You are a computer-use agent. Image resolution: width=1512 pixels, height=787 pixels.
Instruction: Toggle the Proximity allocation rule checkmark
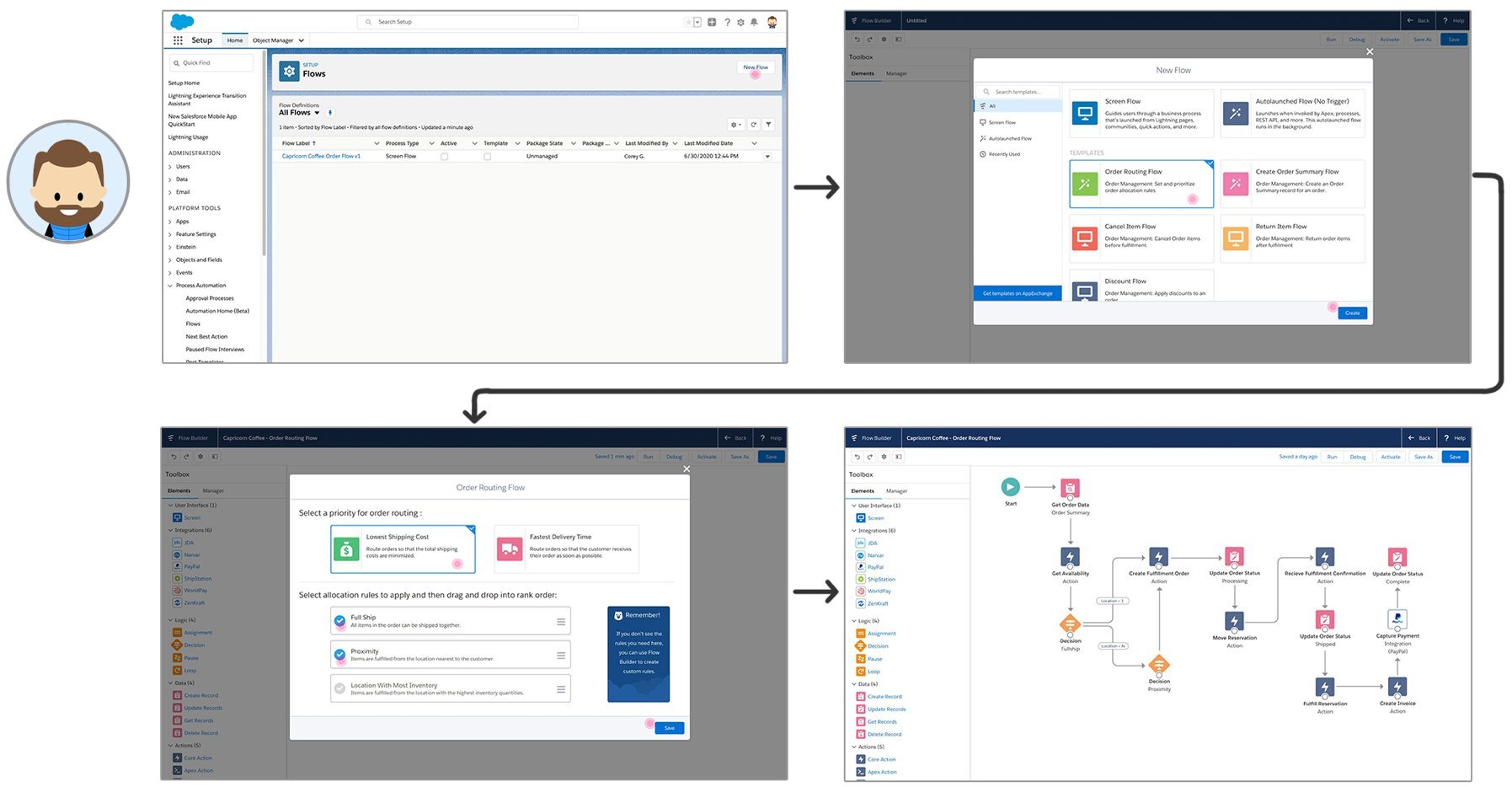[x=339, y=654]
